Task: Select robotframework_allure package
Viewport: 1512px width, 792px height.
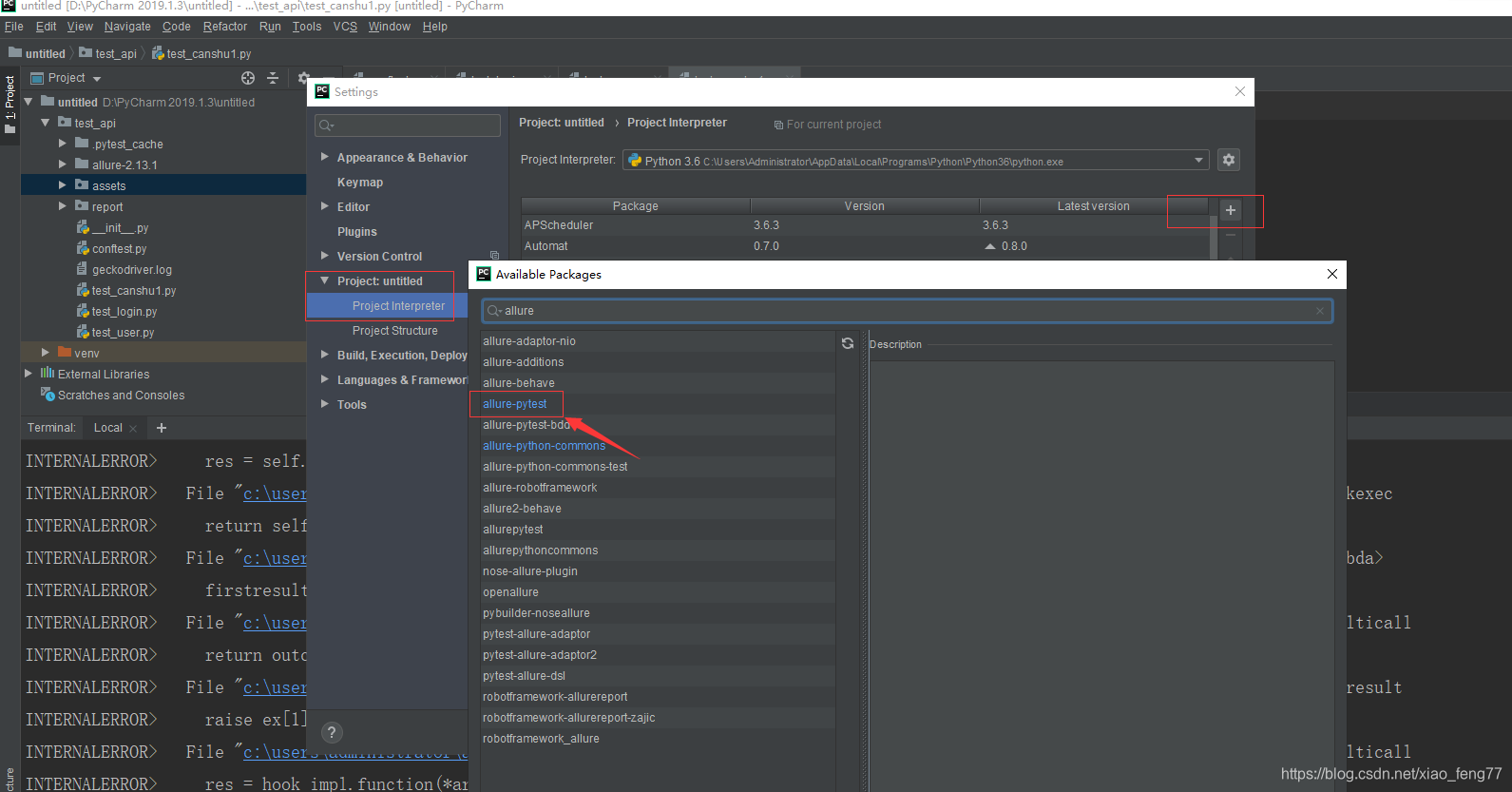Action: tap(541, 739)
